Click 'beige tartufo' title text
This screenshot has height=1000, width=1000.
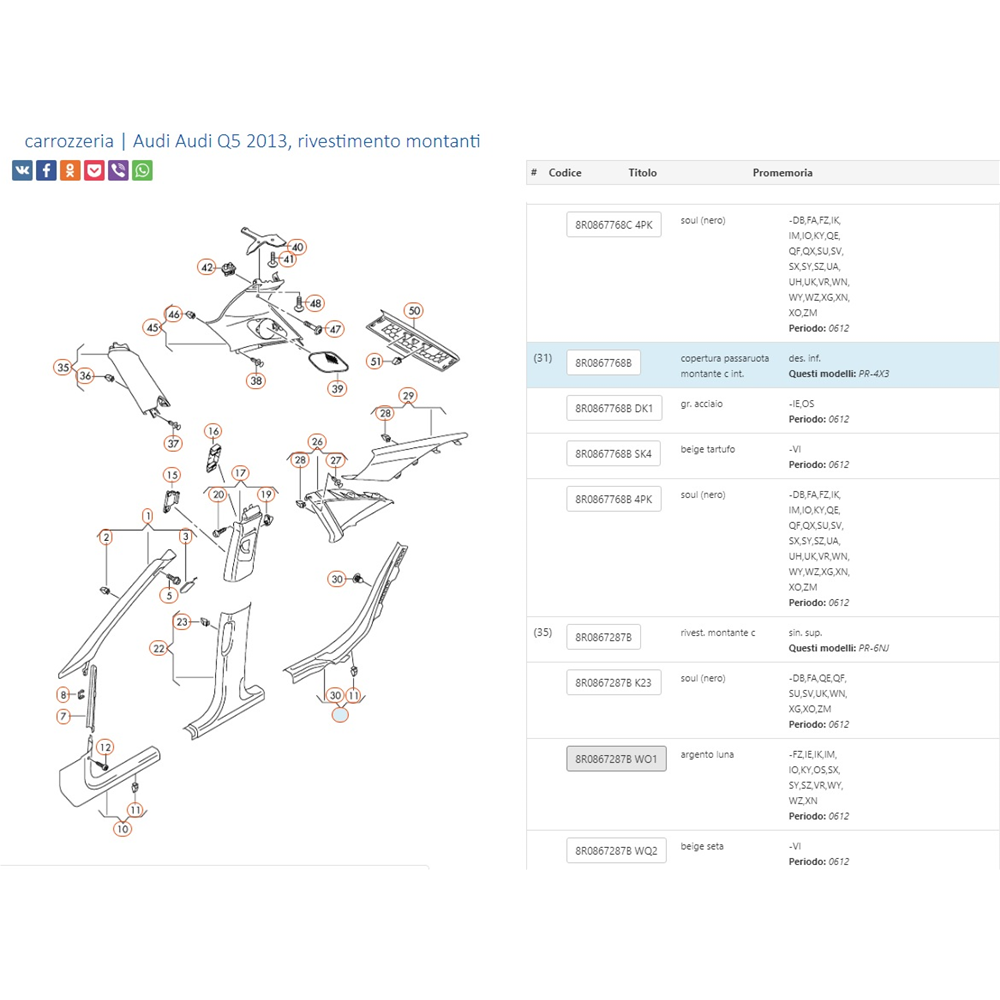pos(707,449)
